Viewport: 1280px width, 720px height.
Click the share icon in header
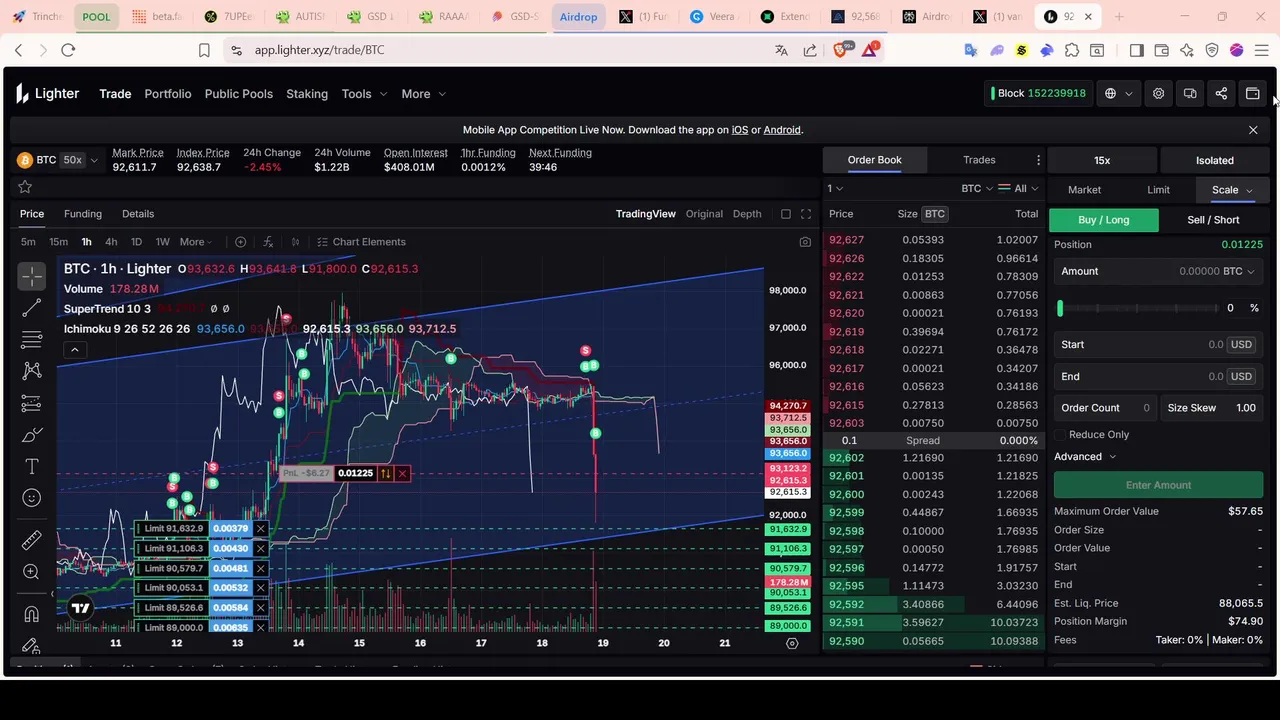(1221, 94)
